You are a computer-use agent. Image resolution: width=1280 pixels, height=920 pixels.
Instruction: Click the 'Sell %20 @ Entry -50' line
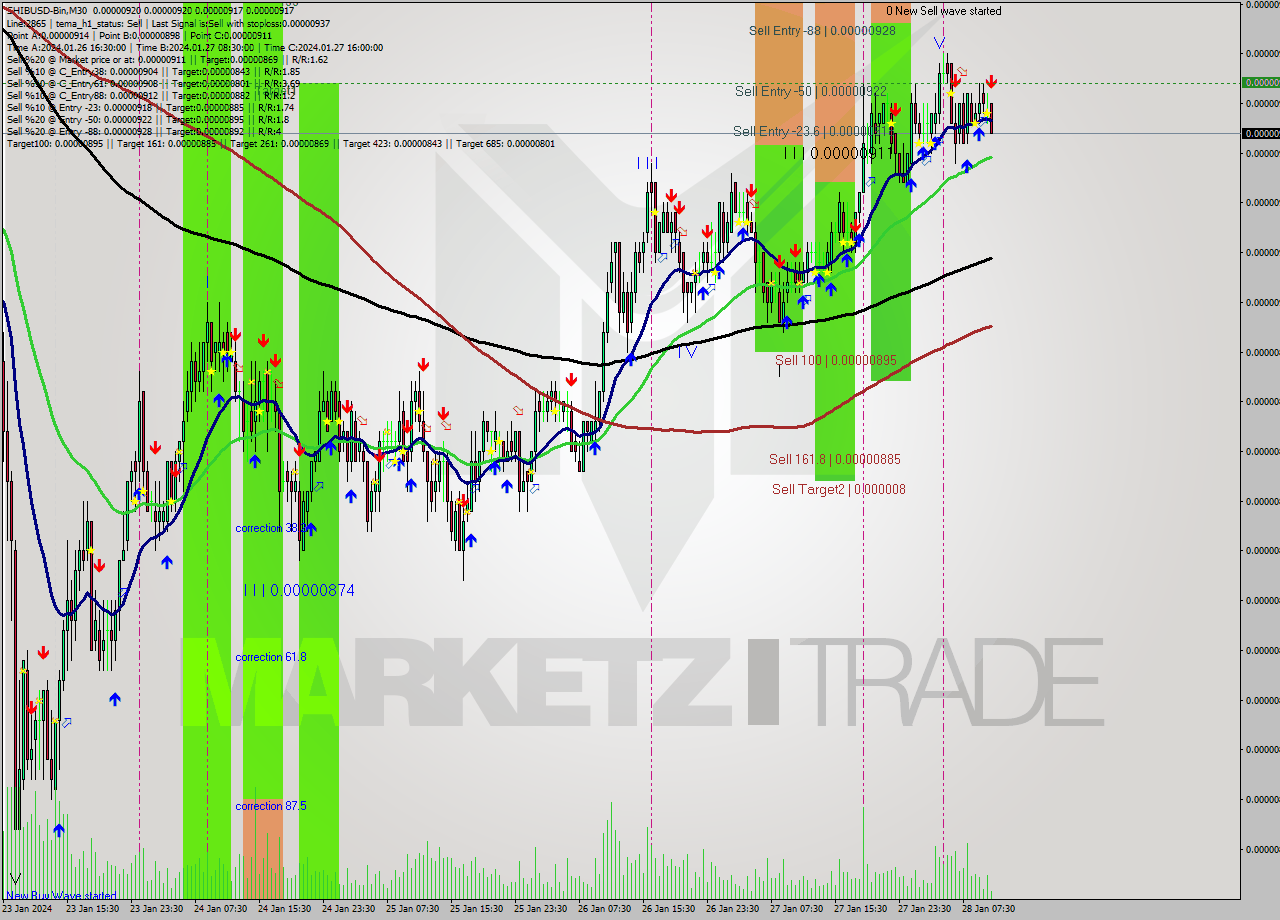coord(147,119)
